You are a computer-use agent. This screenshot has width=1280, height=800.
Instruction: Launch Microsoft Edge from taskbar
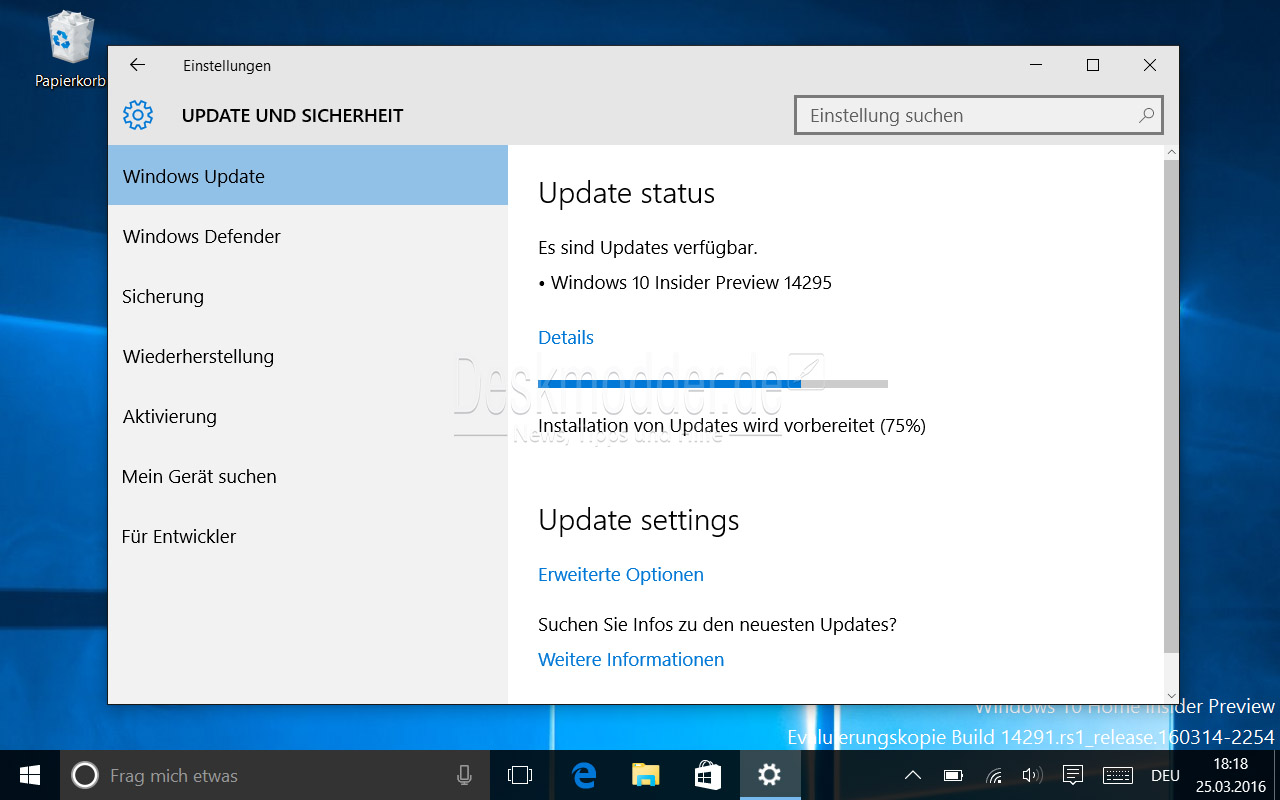[584, 775]
